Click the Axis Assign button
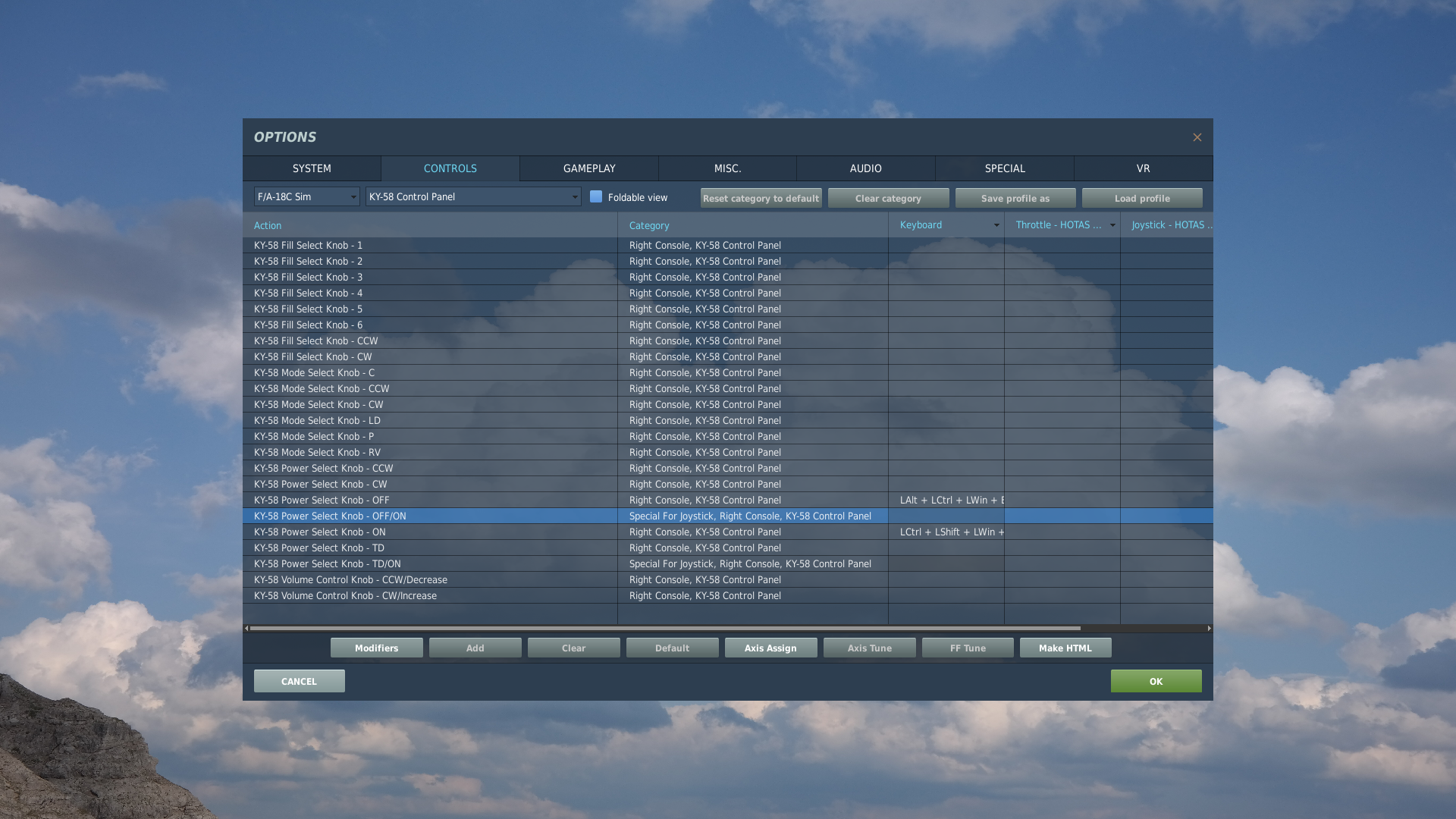This screenshot has width=1456, height=819. (x=771, y=648)
